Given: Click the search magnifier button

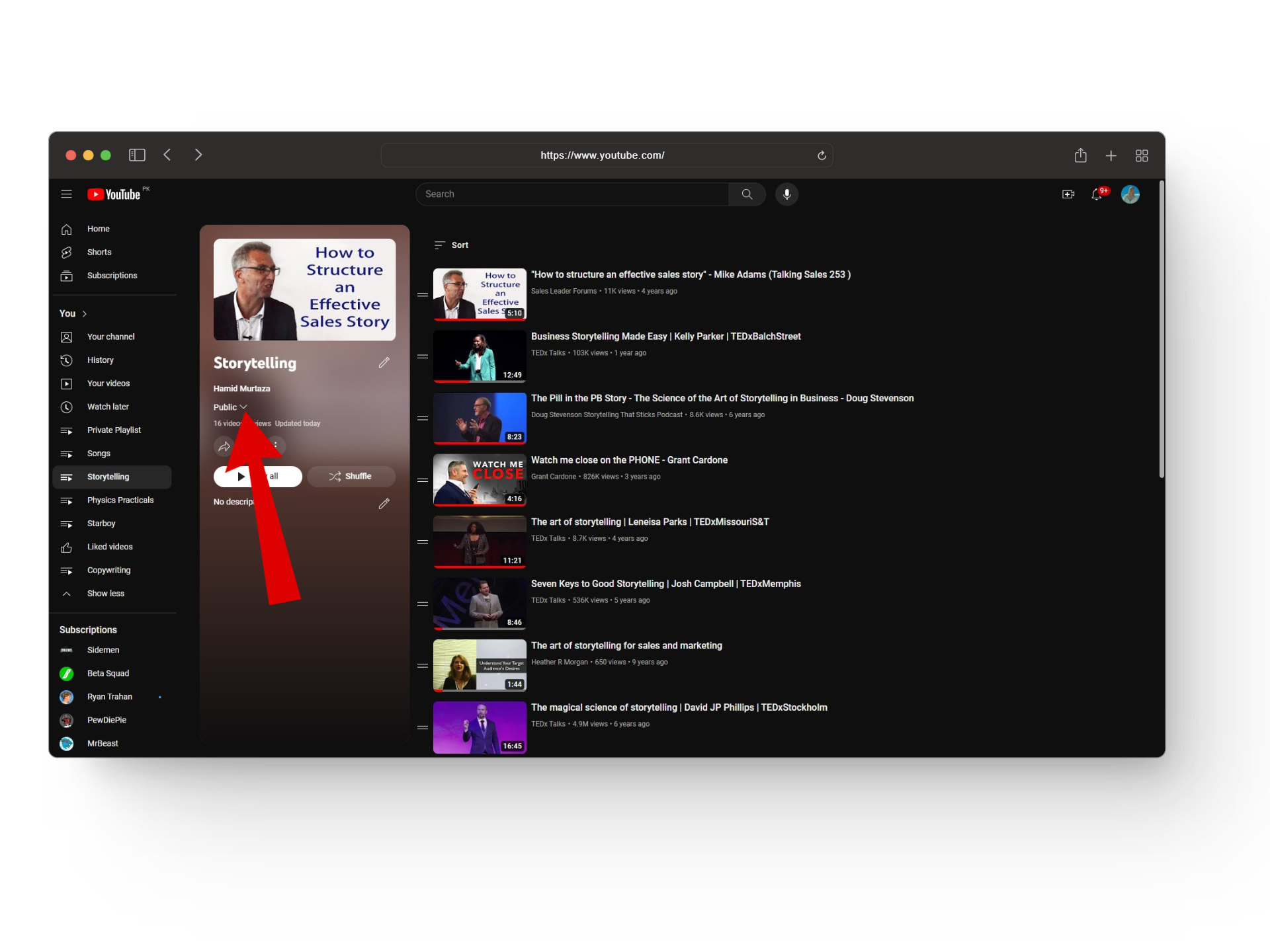Looking at the screenshot, I should pyautogui.click(x=747, y=194).
